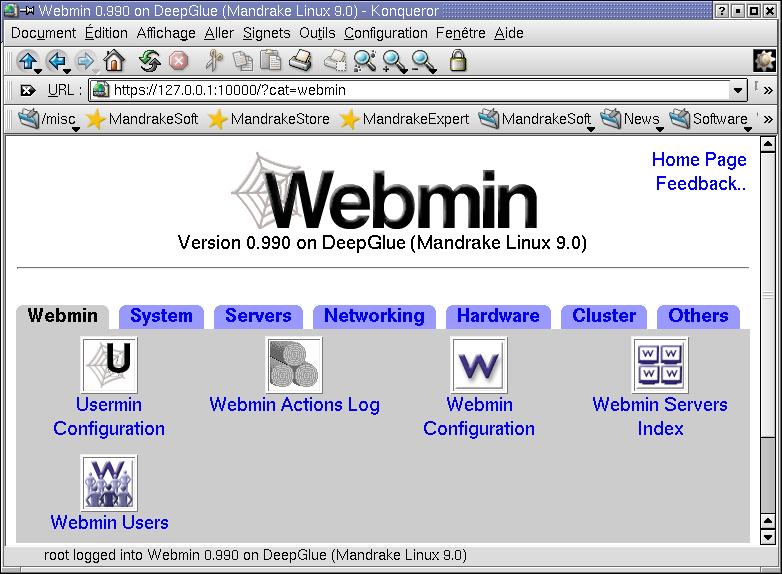
Task: Switch to the Cluster tab
Action: coord(603,316)
